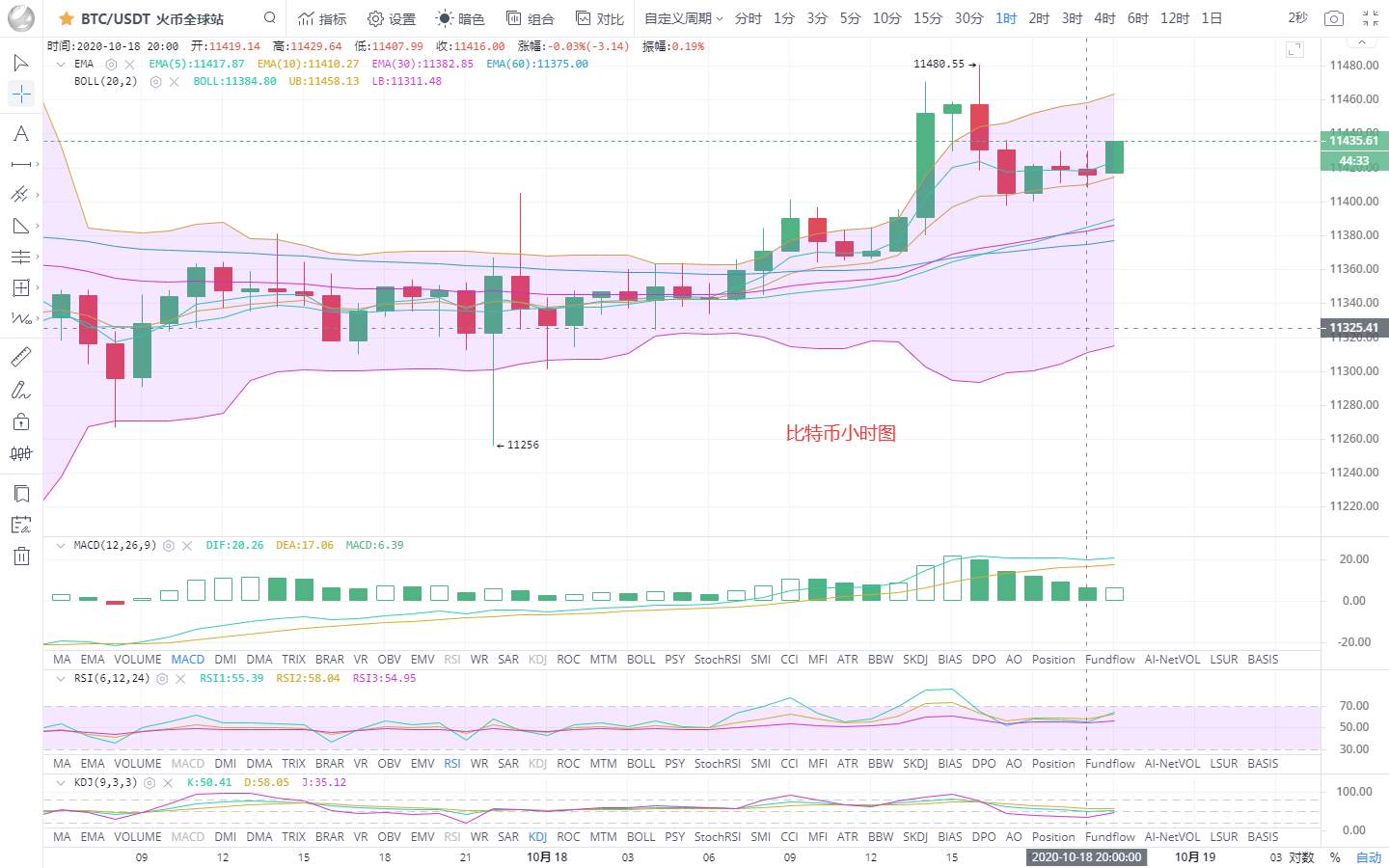Open the 设置 settings gear
Image resolution: width=1389 pixels, height=868 pixels.
[x=392, y=18]
